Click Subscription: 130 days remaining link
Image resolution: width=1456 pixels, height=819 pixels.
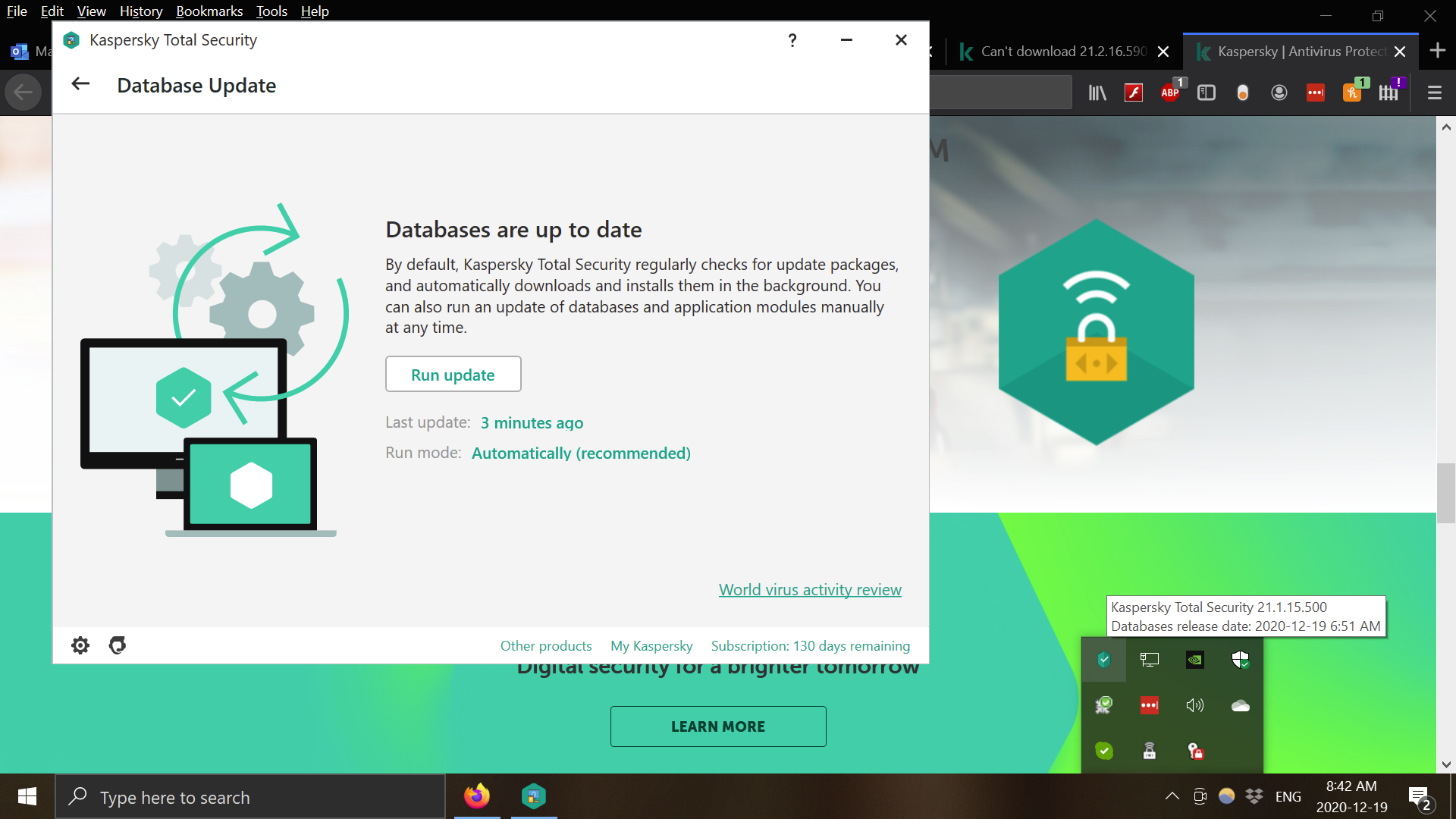click(x=810, y=646)
